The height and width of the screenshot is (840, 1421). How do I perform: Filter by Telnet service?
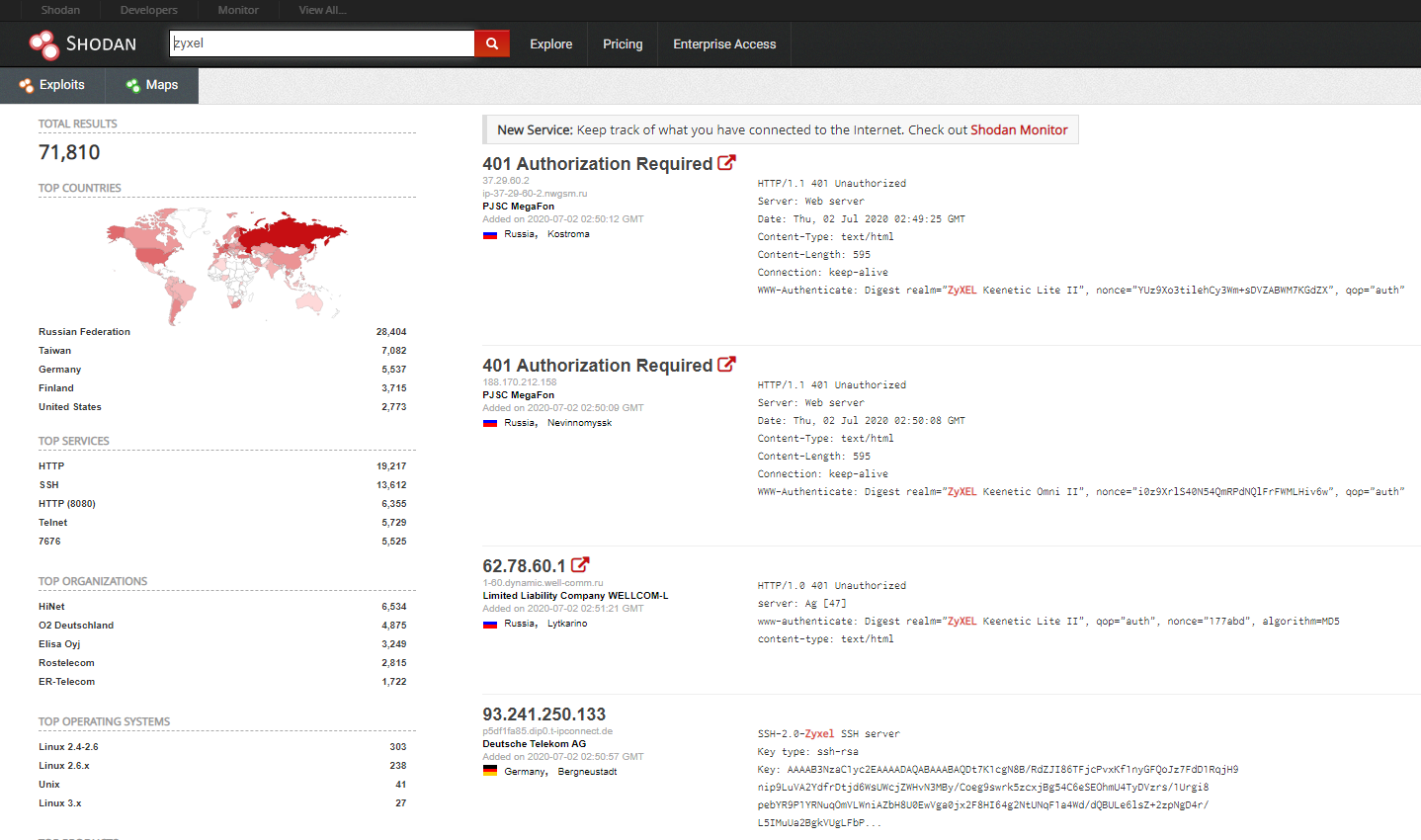[53, 523]
